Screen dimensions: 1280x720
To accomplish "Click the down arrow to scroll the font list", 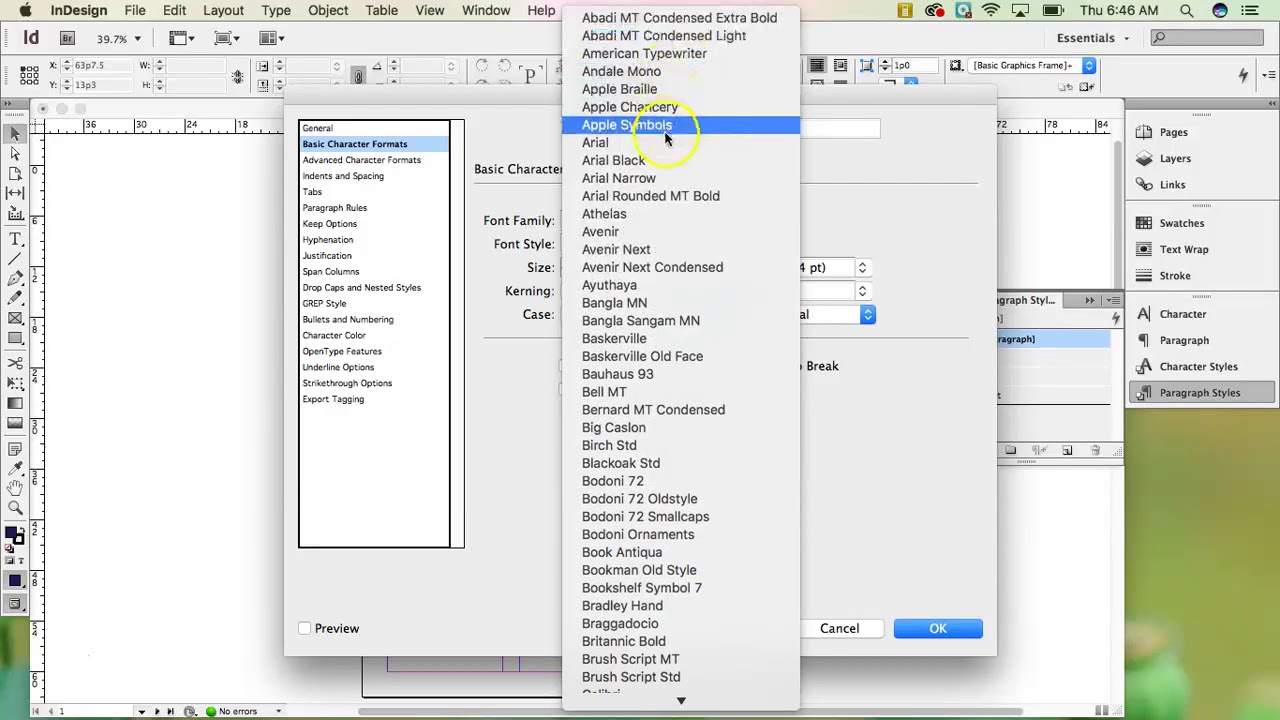I will point(681,701).
